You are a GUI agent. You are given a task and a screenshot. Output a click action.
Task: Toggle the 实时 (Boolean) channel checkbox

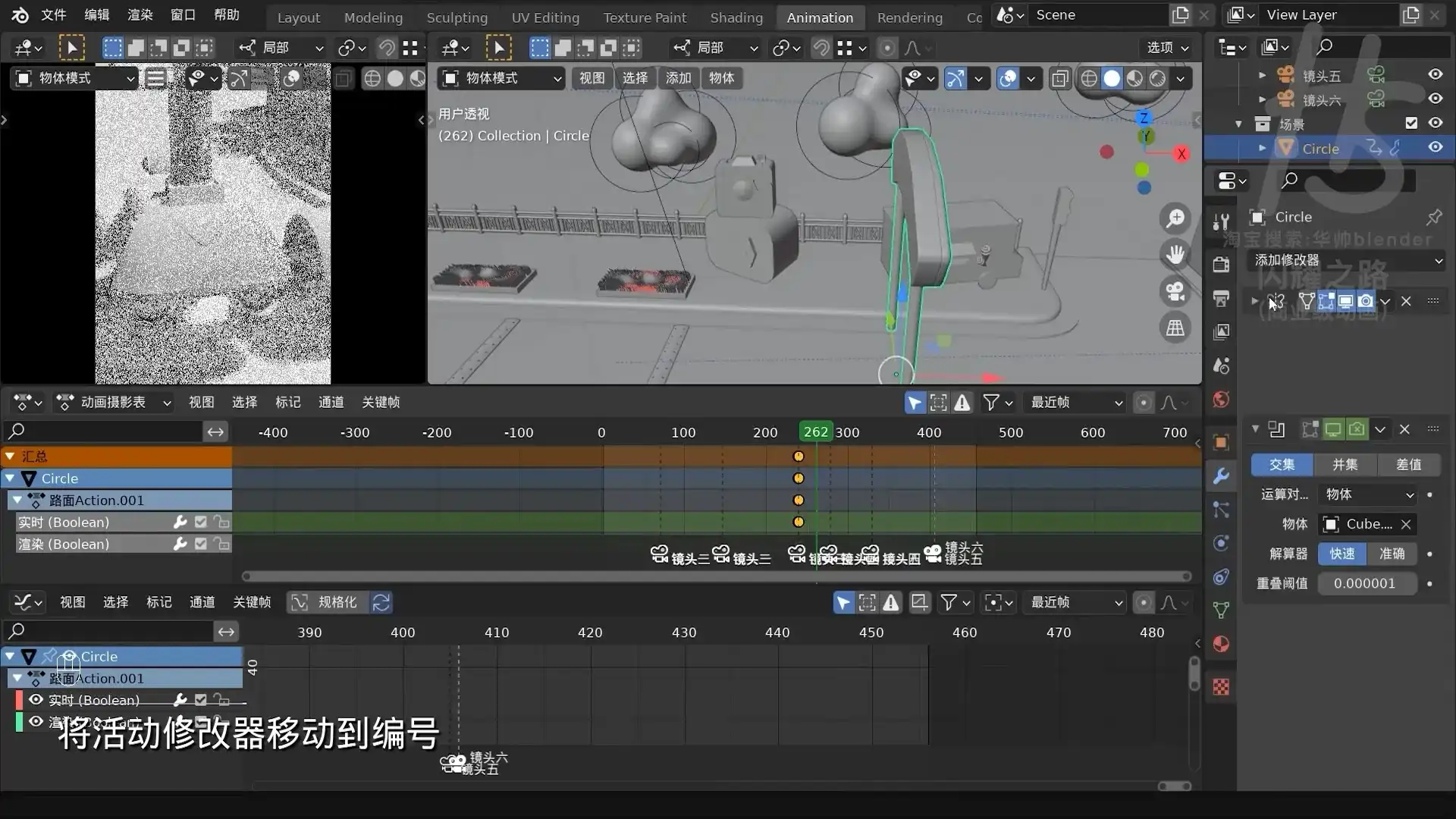(x=200, y=522)
